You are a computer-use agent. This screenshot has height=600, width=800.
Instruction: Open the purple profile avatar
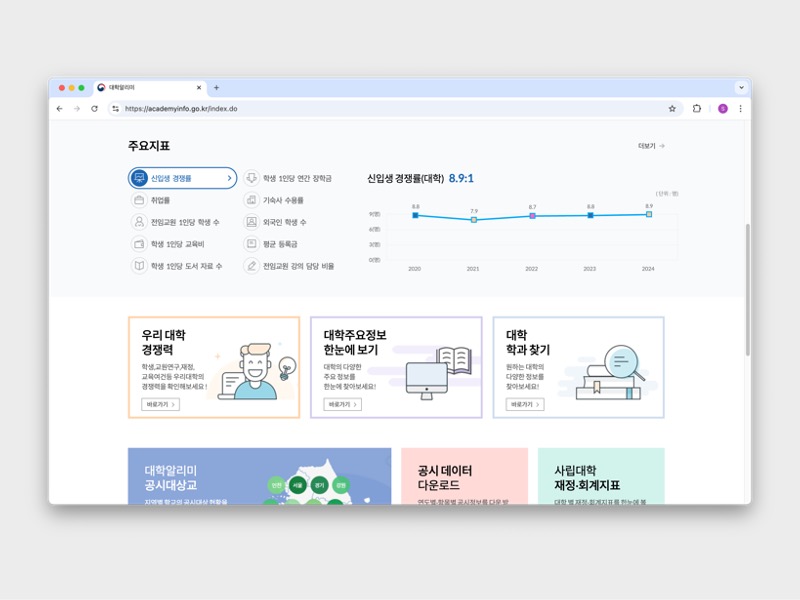[x=722, y=109]
